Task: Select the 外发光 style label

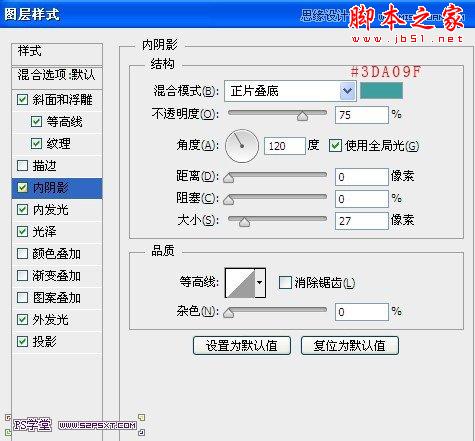Action: click(x=50, y=320)
